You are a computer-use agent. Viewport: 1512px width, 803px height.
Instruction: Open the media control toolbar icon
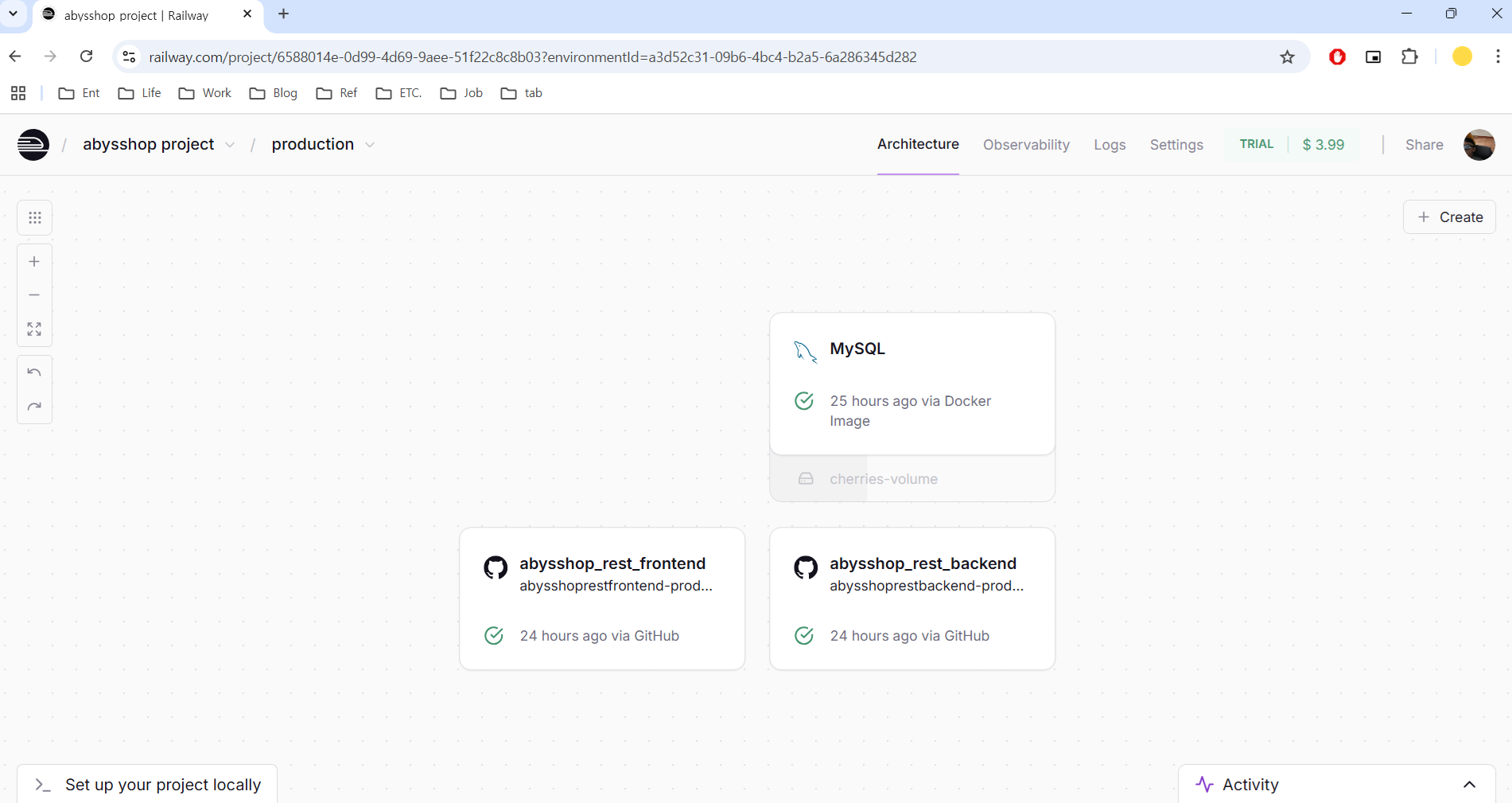coord(1373,57)
